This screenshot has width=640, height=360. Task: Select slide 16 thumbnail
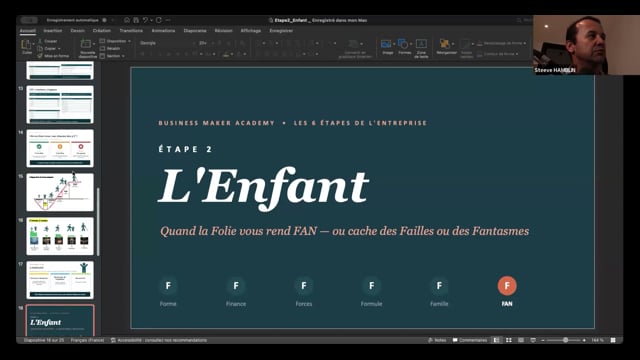[60, 236]
